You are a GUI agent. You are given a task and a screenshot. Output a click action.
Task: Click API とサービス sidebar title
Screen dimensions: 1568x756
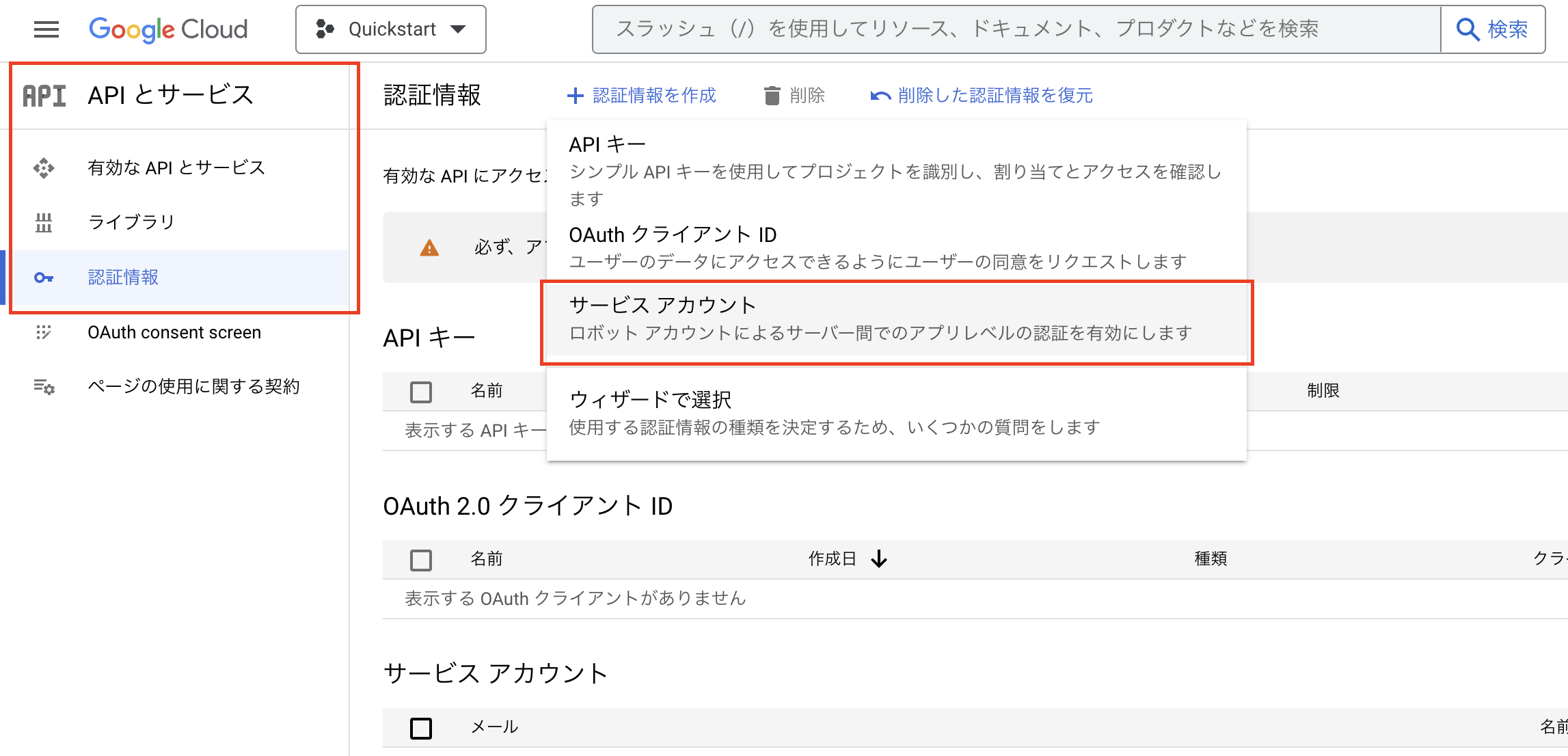point(171,95)
